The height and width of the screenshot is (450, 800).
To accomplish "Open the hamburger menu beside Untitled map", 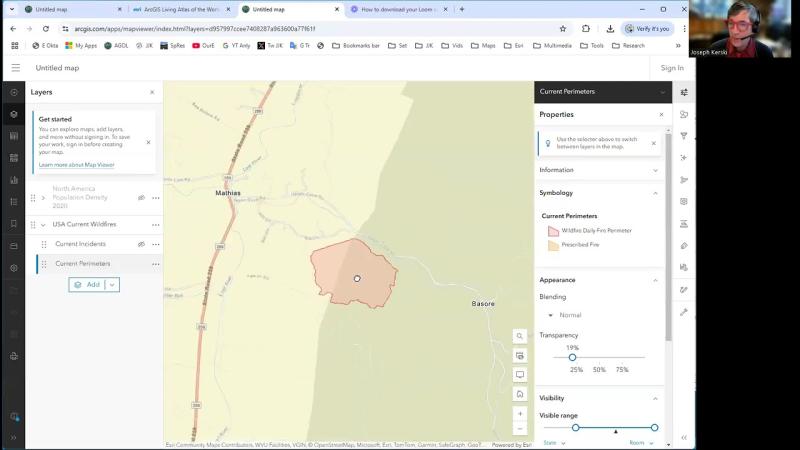I will 16,68.
